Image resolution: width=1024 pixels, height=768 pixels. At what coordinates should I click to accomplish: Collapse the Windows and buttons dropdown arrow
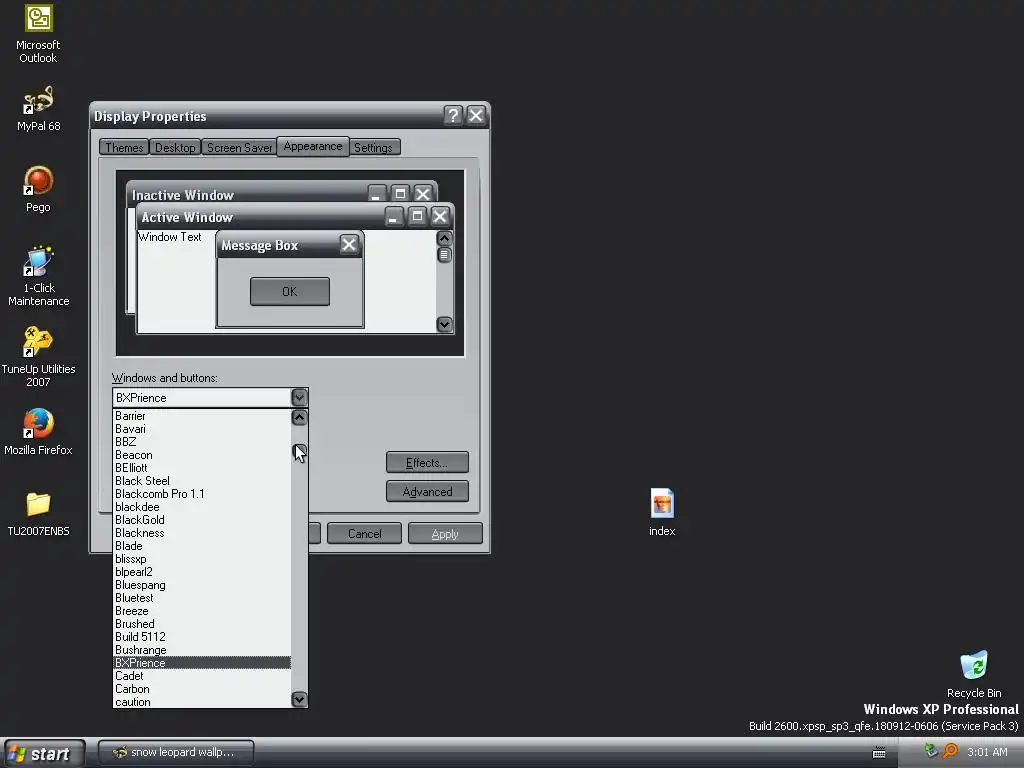299,397
